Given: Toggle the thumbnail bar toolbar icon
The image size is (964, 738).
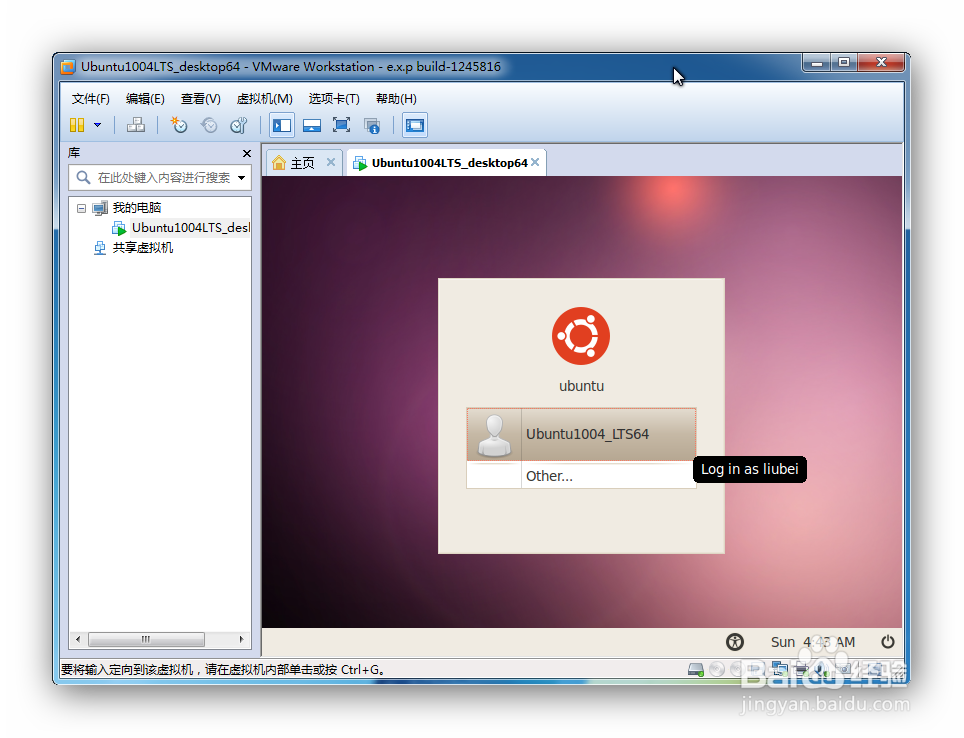Looking at the screenshot, I should 312,125.
